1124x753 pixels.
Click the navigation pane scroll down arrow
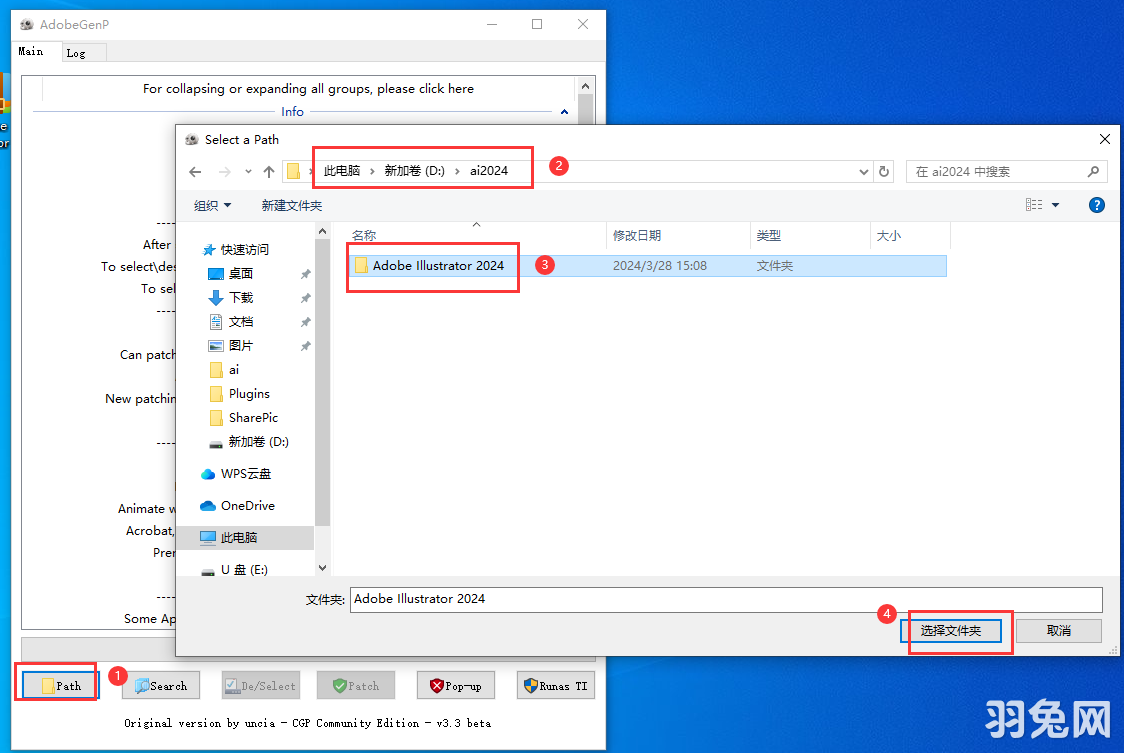(x=323, y=568)
